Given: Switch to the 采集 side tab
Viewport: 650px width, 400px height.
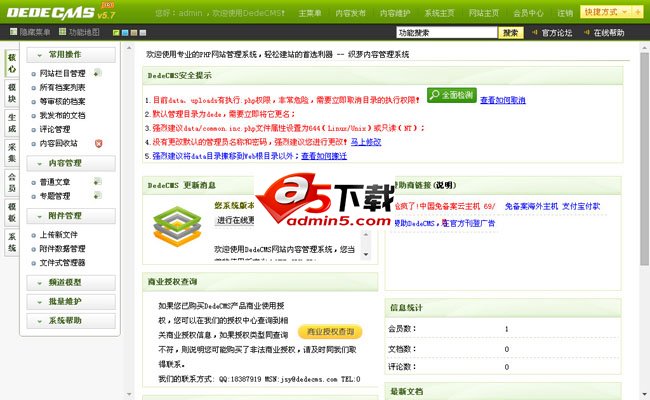Looking at the screenshot, I should point(12,153).
